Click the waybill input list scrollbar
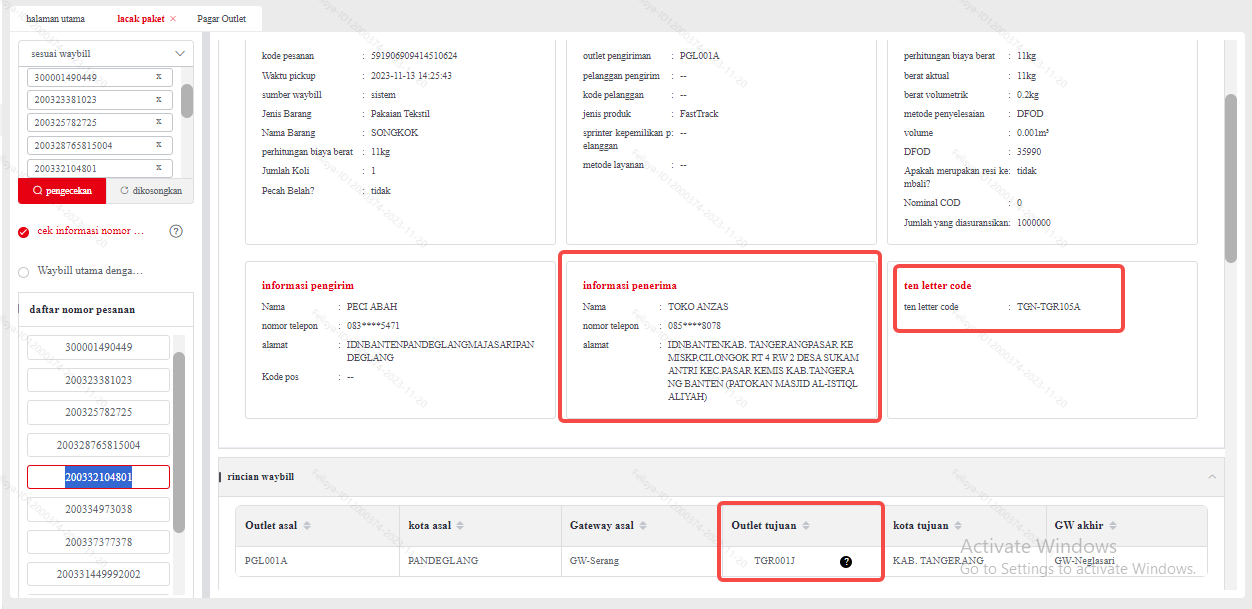Viewport: 1252px width, 609px height. tap(187, 100)
